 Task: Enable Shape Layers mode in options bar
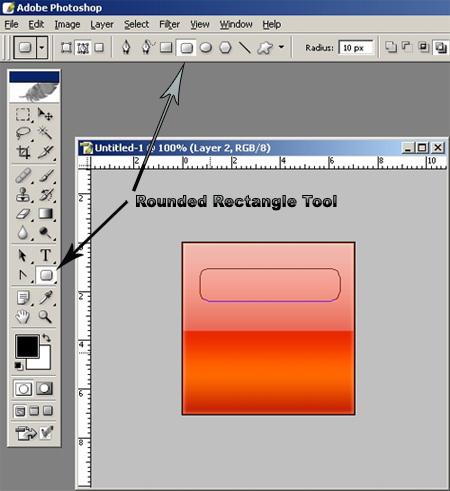point(66,48)
